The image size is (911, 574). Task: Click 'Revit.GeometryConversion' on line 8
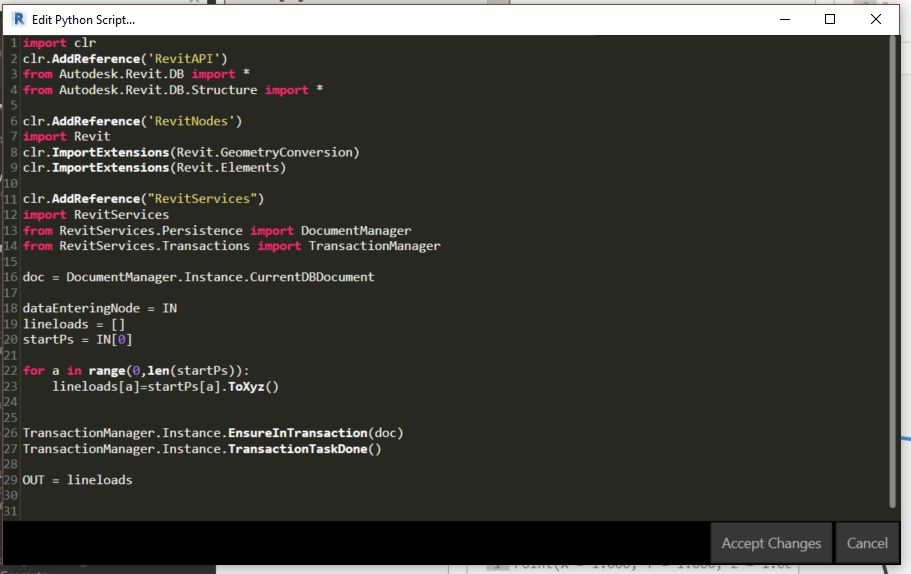click(264, 152)
